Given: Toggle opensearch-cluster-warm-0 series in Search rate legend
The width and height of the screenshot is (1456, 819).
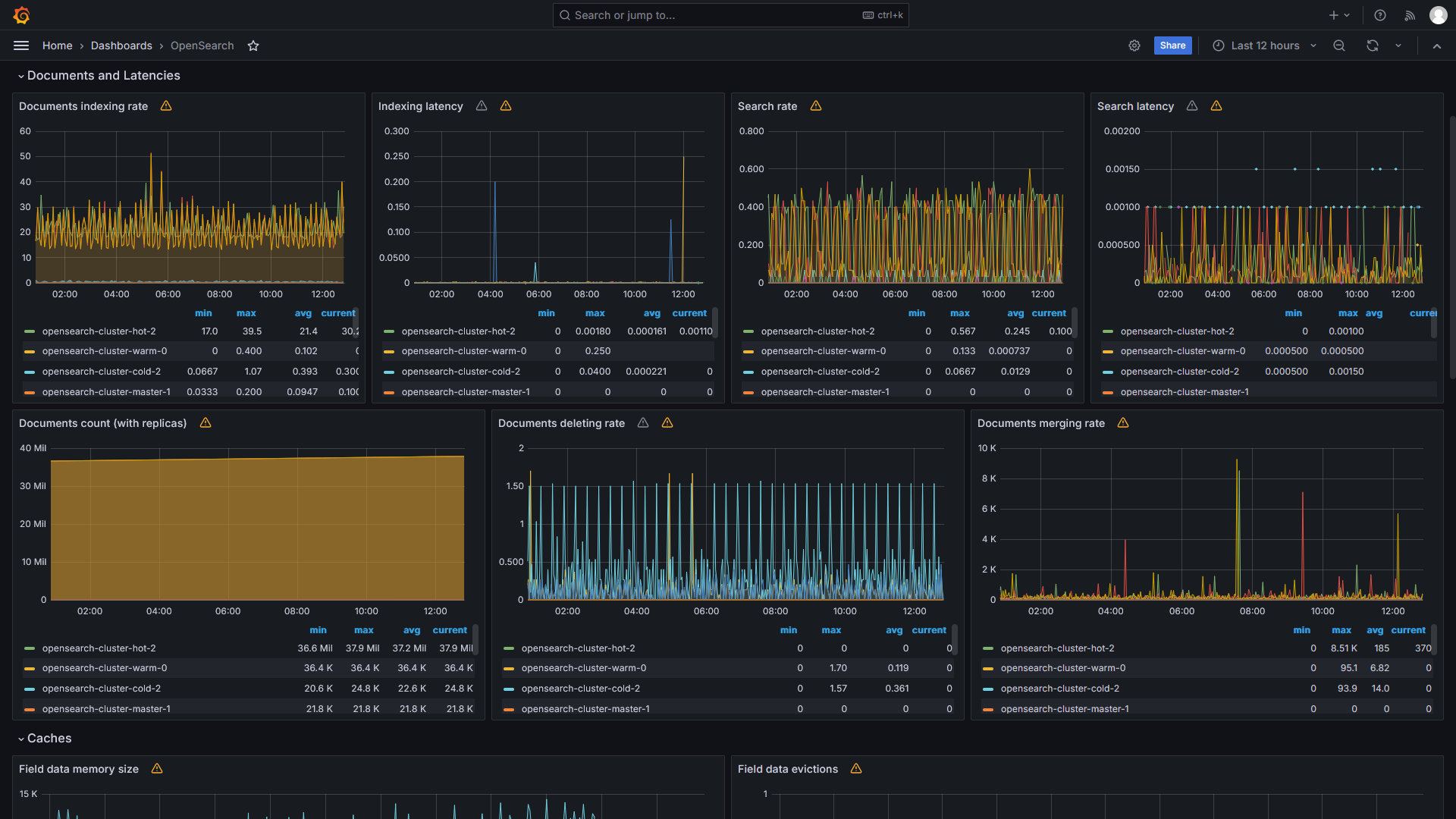Looking at the screenshot, I should pyautogui.click(x=823, y=351).
